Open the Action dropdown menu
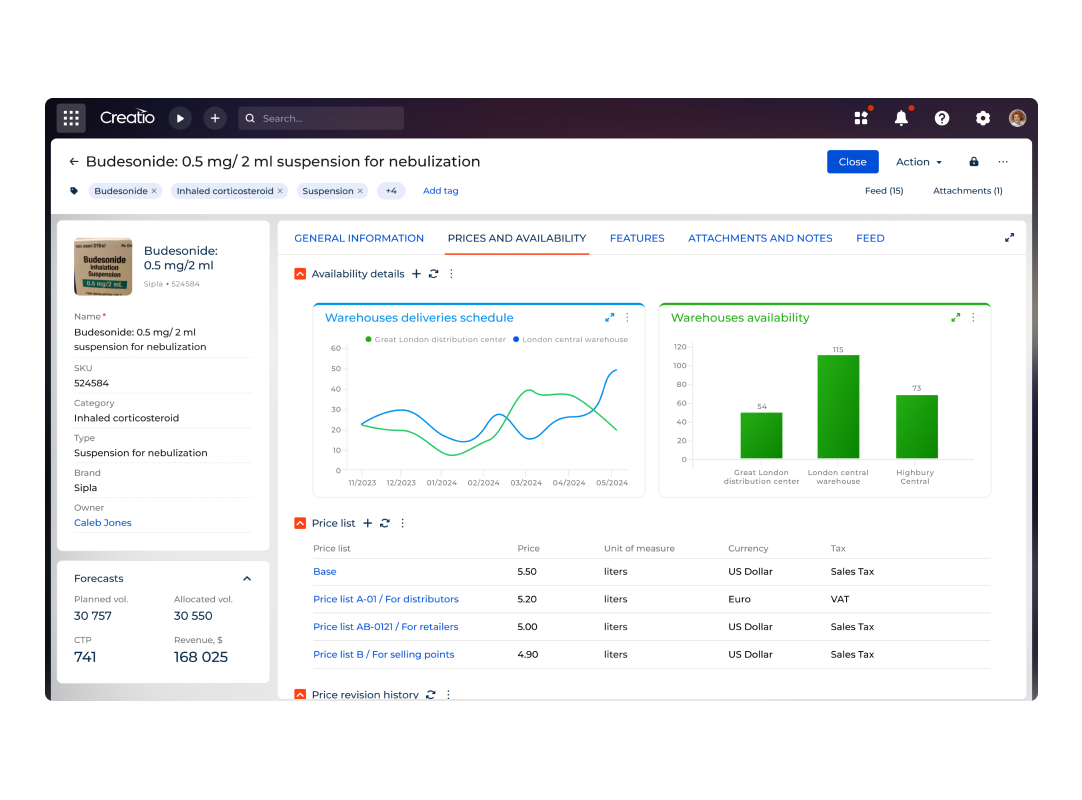Image resolution: width=1082 pixels, height=800 pixels. (918, 162)
